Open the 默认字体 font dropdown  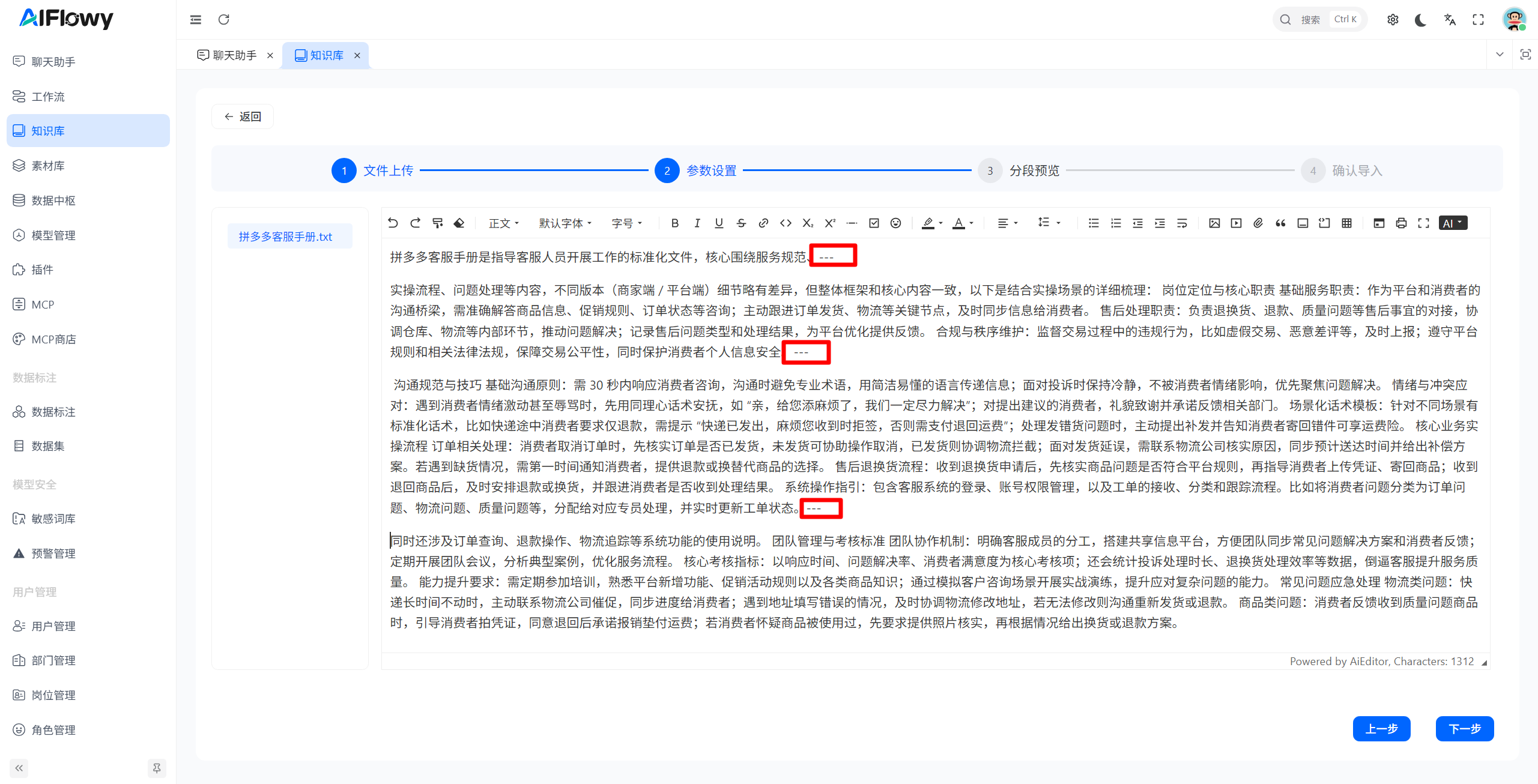(x=565, y=223)
